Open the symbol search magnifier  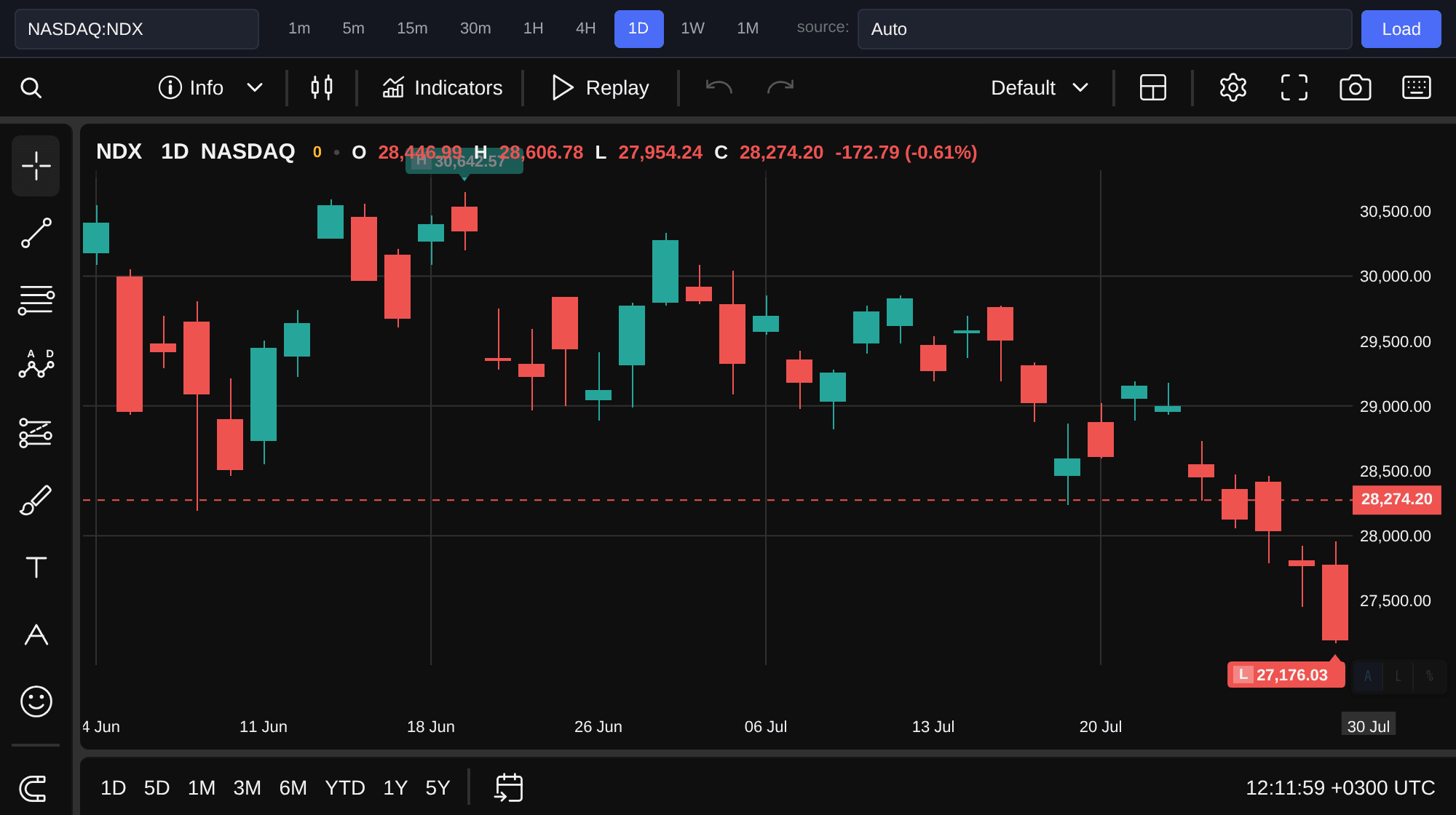[x=31, y=88]
